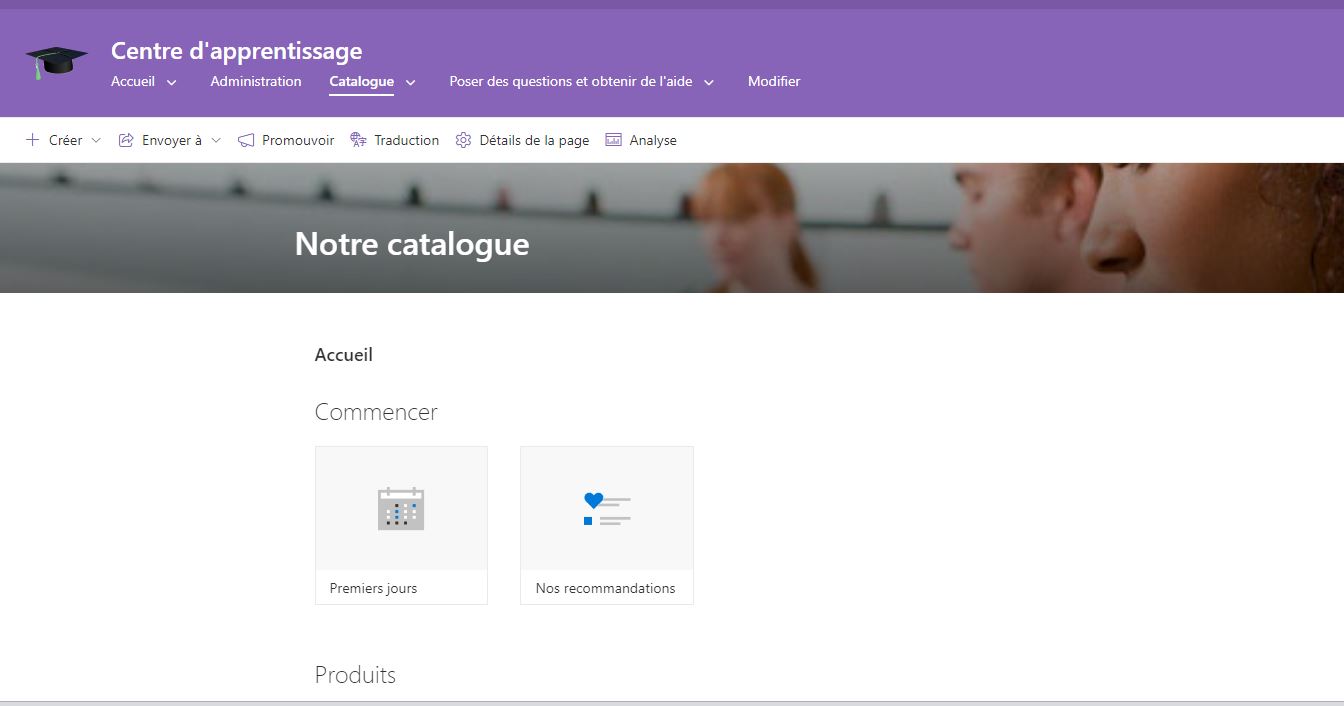This screenshot has height=706, width=1344.
Task: Click the Produits section heading
Action: [x=355, y=675]
